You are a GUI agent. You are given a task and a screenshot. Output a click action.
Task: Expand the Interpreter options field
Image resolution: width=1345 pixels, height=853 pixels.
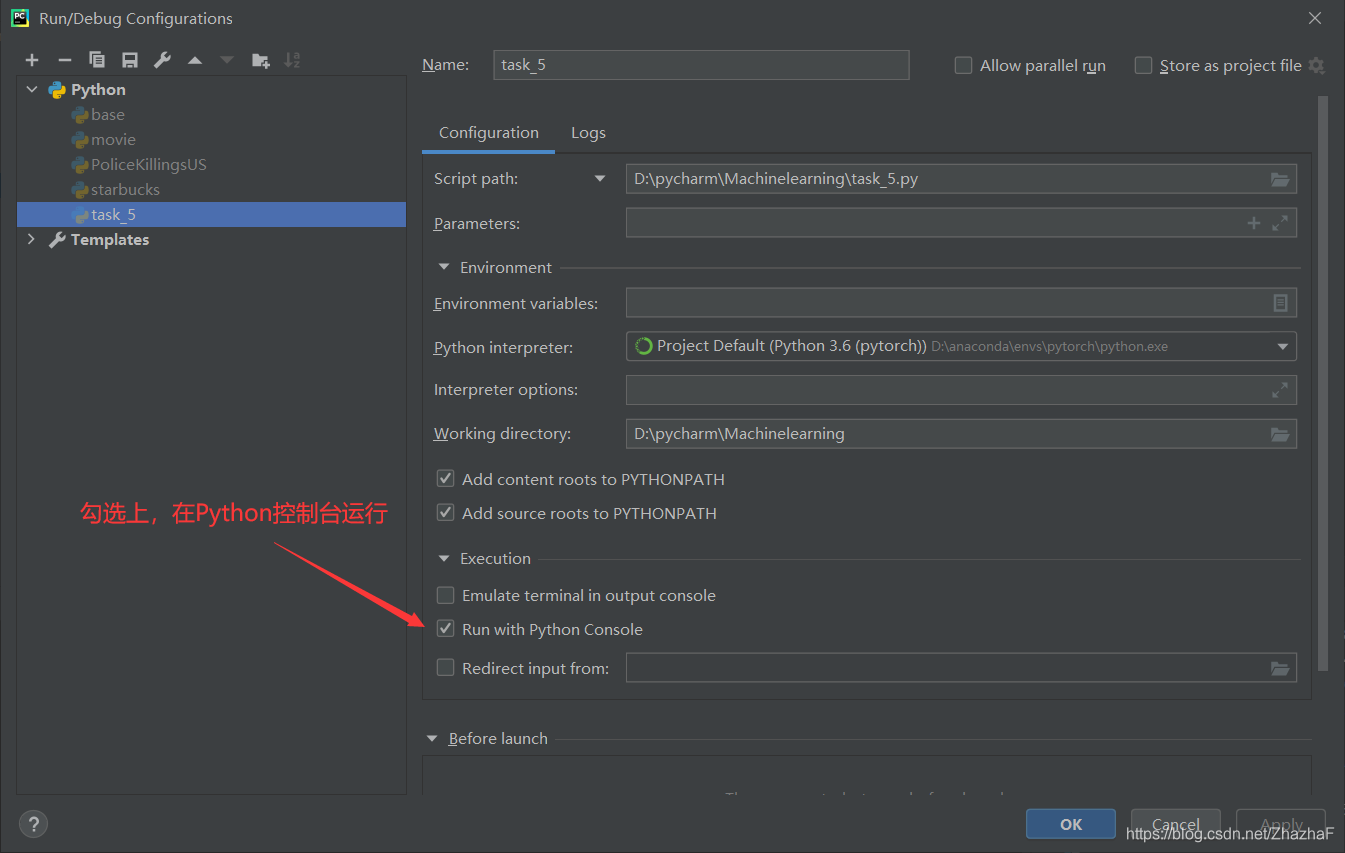(1280, 390)
